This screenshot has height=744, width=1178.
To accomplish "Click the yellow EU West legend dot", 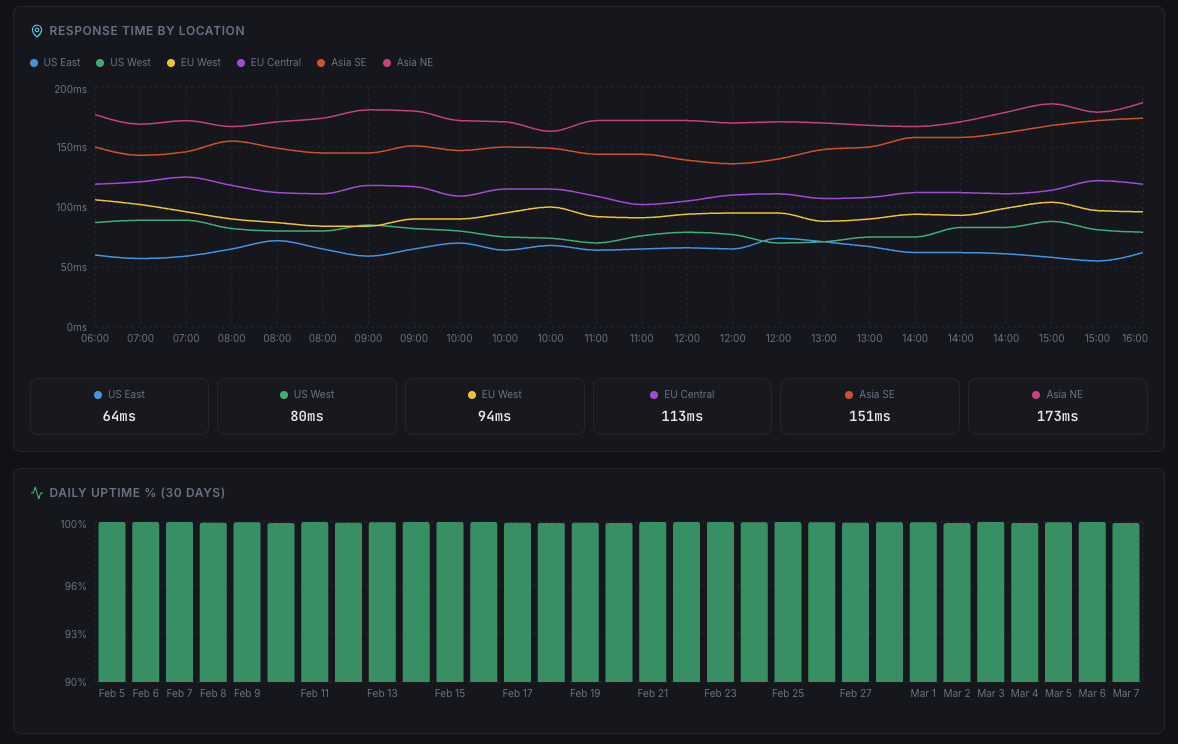I will 169,62.
